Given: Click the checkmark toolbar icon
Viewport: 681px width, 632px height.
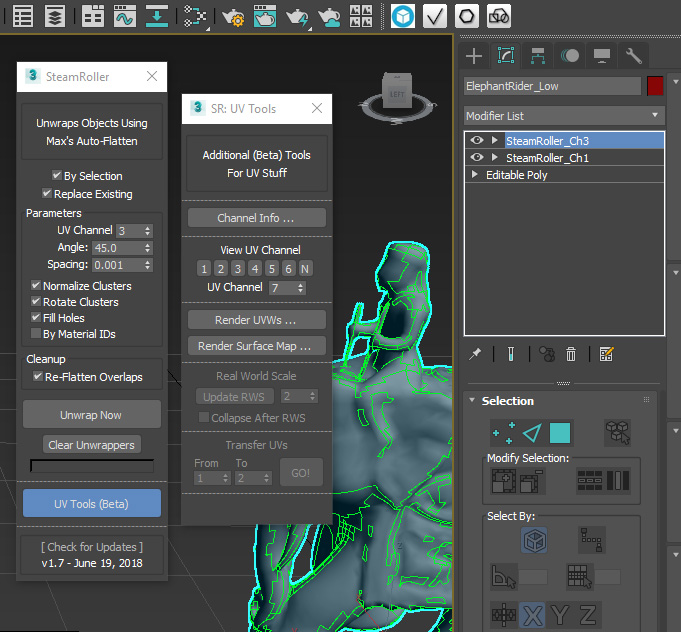Looking at the screenshot, I should click(x=435, y=16).
